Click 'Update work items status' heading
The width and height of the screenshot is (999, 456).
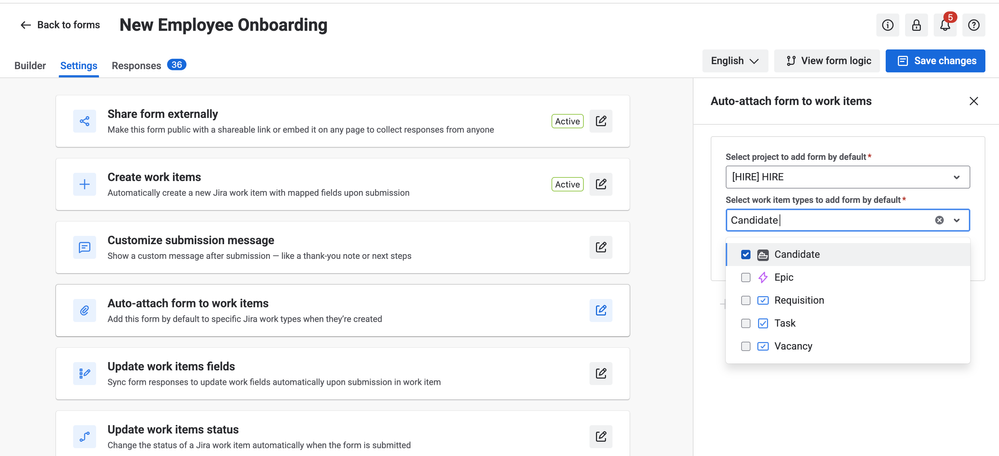click(173, 429)
